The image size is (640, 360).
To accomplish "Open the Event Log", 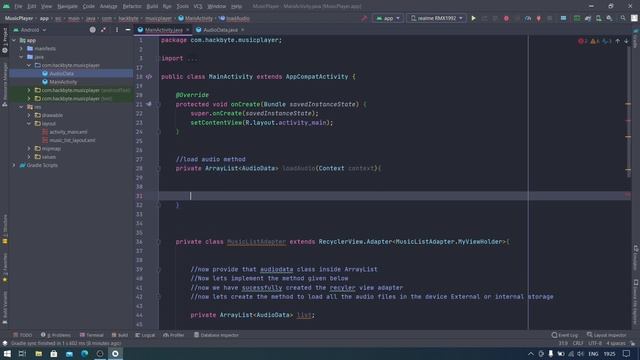I will (x=565, y=335).
